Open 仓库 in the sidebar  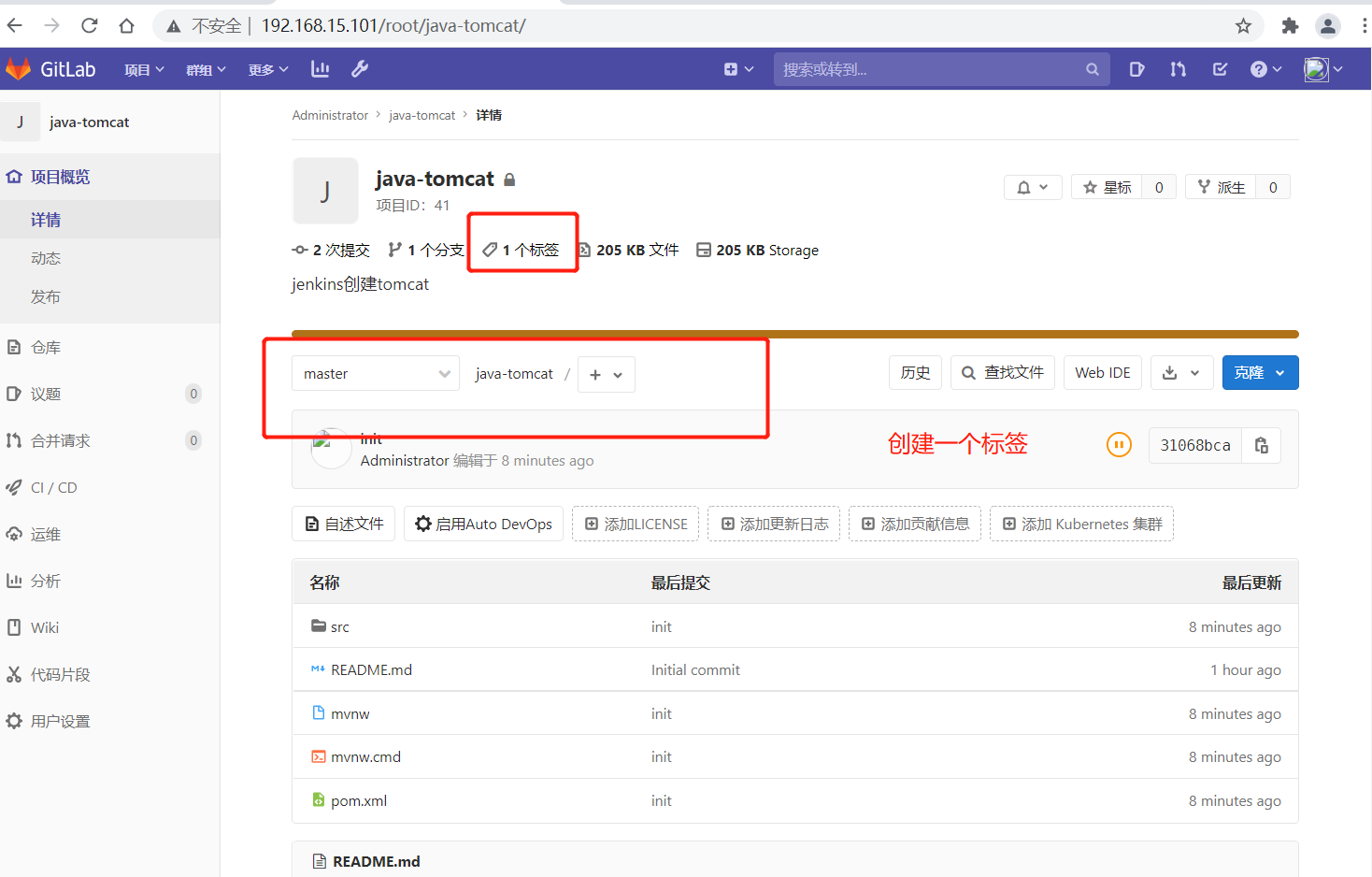109,347
